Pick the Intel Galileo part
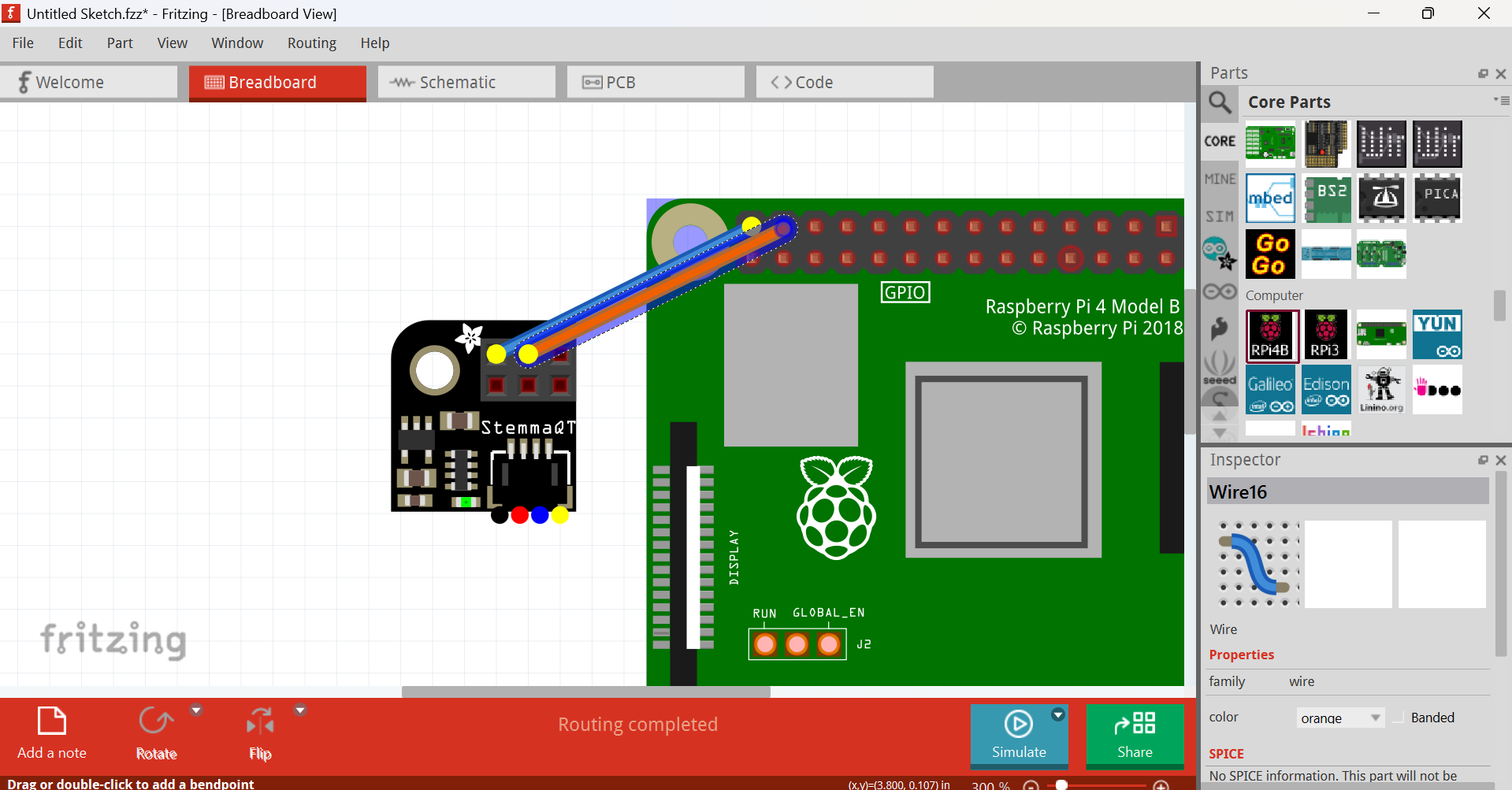 [1270, 389]
